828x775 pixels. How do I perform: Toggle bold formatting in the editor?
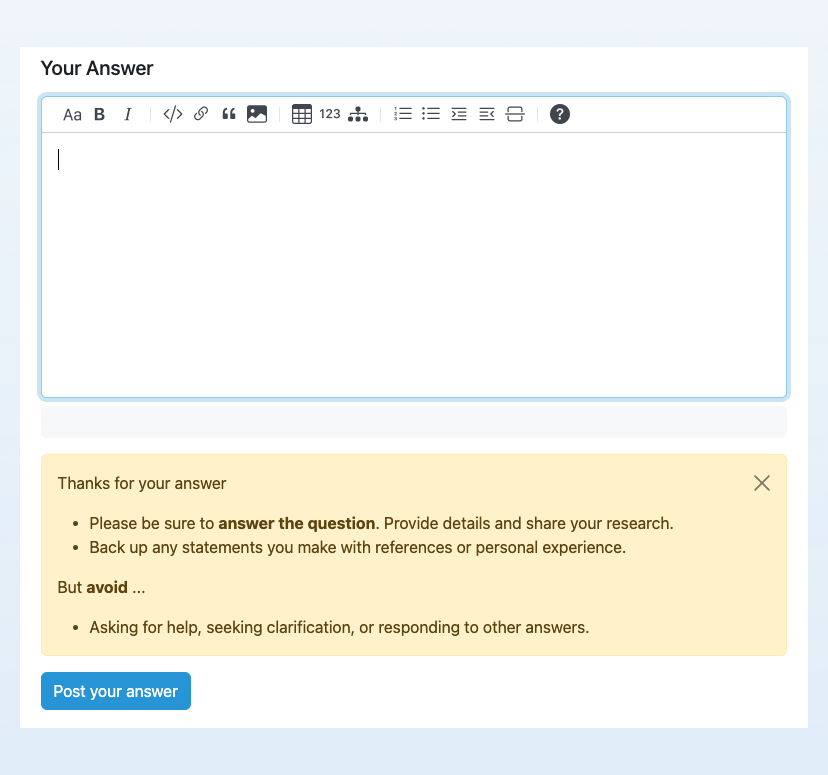tap(100, 115)
